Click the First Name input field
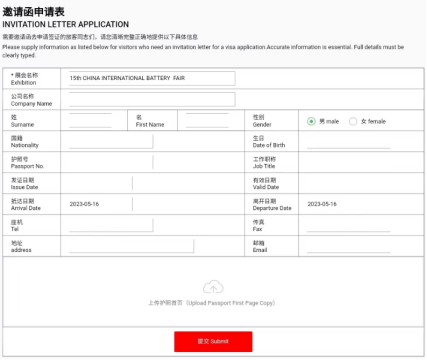The width and height of the screenshot is (427, 360). tap(207, 120)
